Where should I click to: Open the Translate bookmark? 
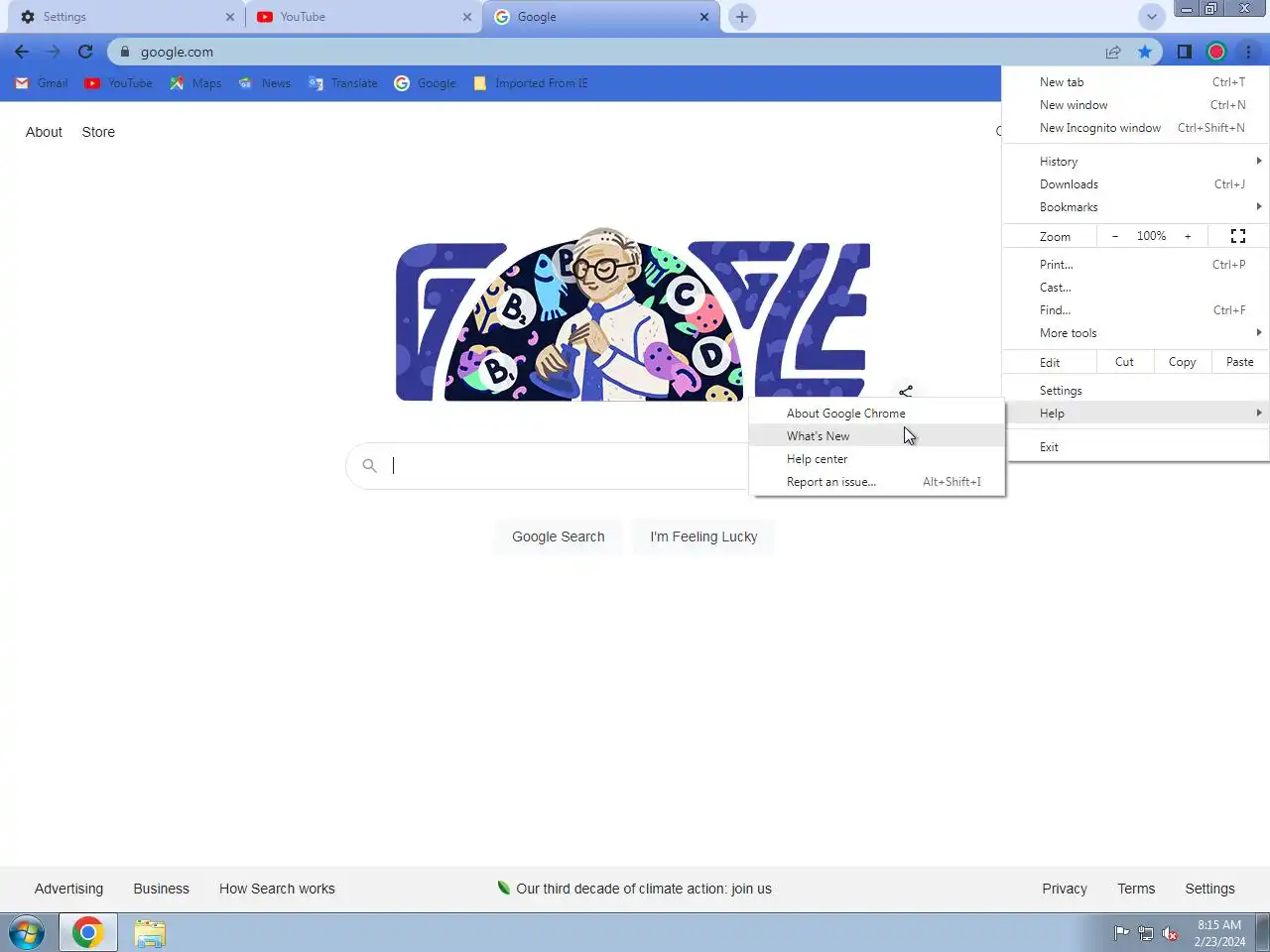pyautogui.click(x=343, y=83)
